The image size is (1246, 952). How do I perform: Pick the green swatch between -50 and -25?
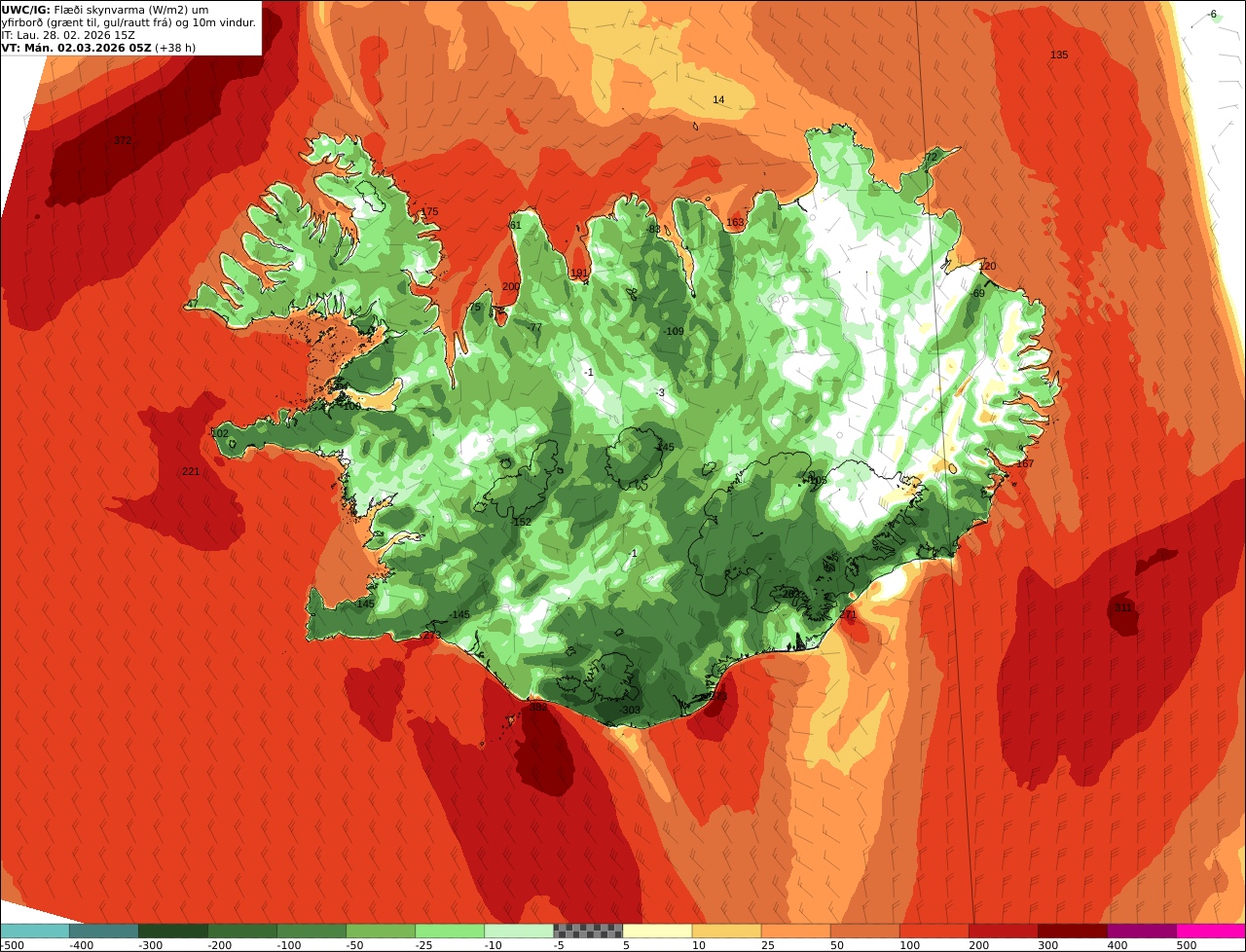(x=380, y=931)
